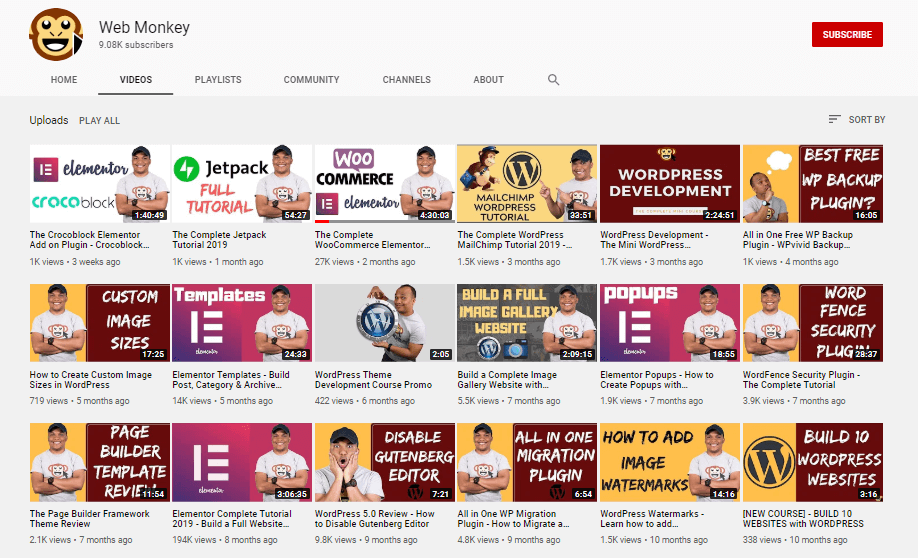The width and height of the screenshot is (918, 558).
Task: Click title Elementor Complete Tutorial 2019
Action: tap(232, 519)
